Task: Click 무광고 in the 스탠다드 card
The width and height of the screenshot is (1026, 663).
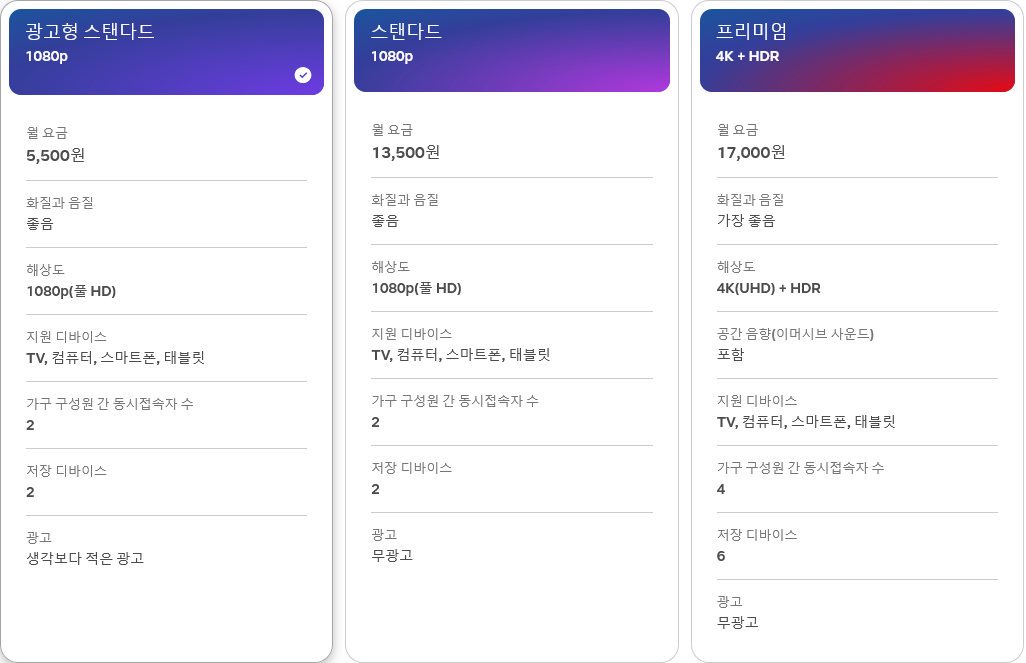Action: coord(392,555)
